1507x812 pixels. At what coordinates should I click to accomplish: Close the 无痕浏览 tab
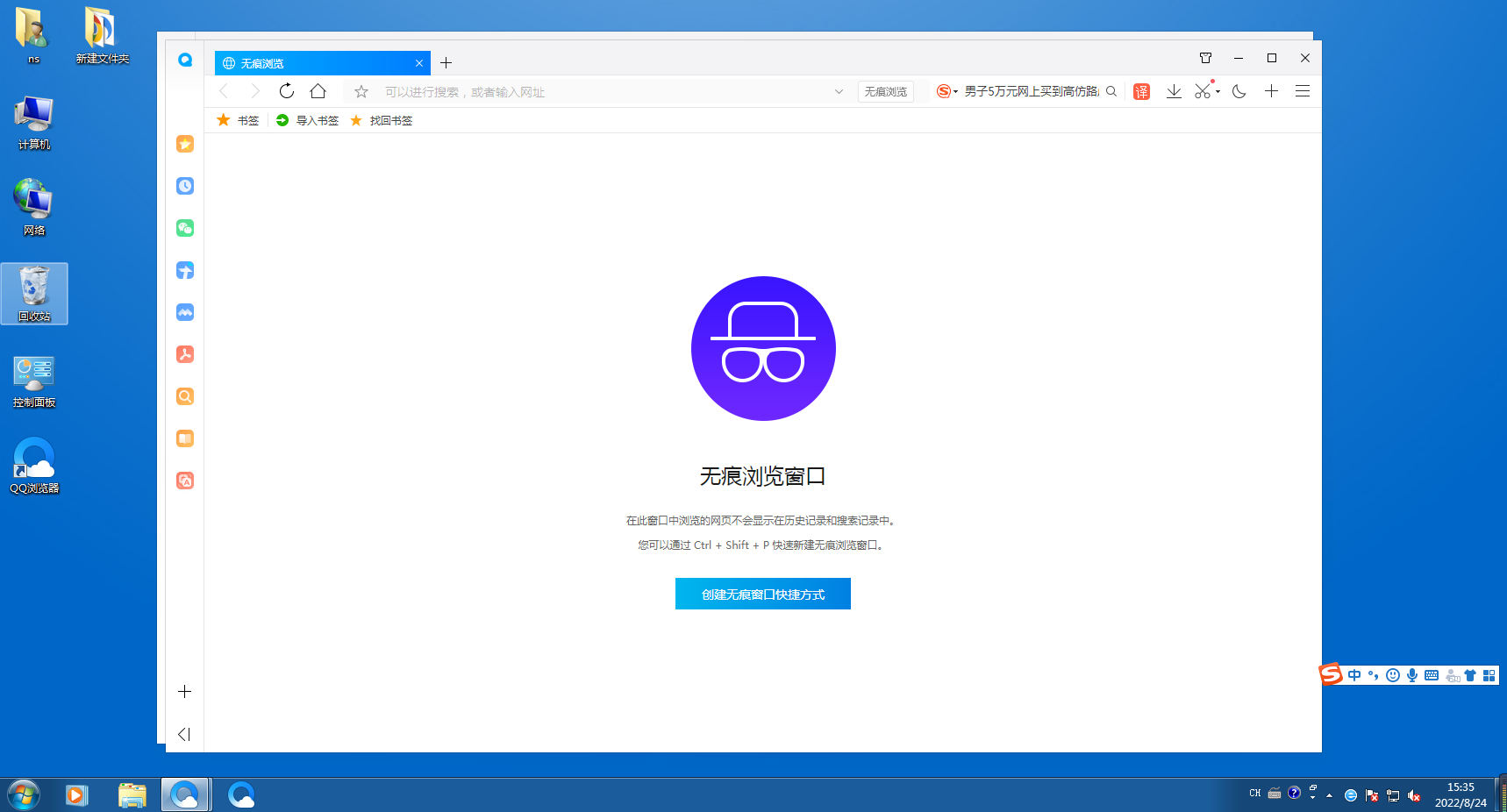pos(419,63)
